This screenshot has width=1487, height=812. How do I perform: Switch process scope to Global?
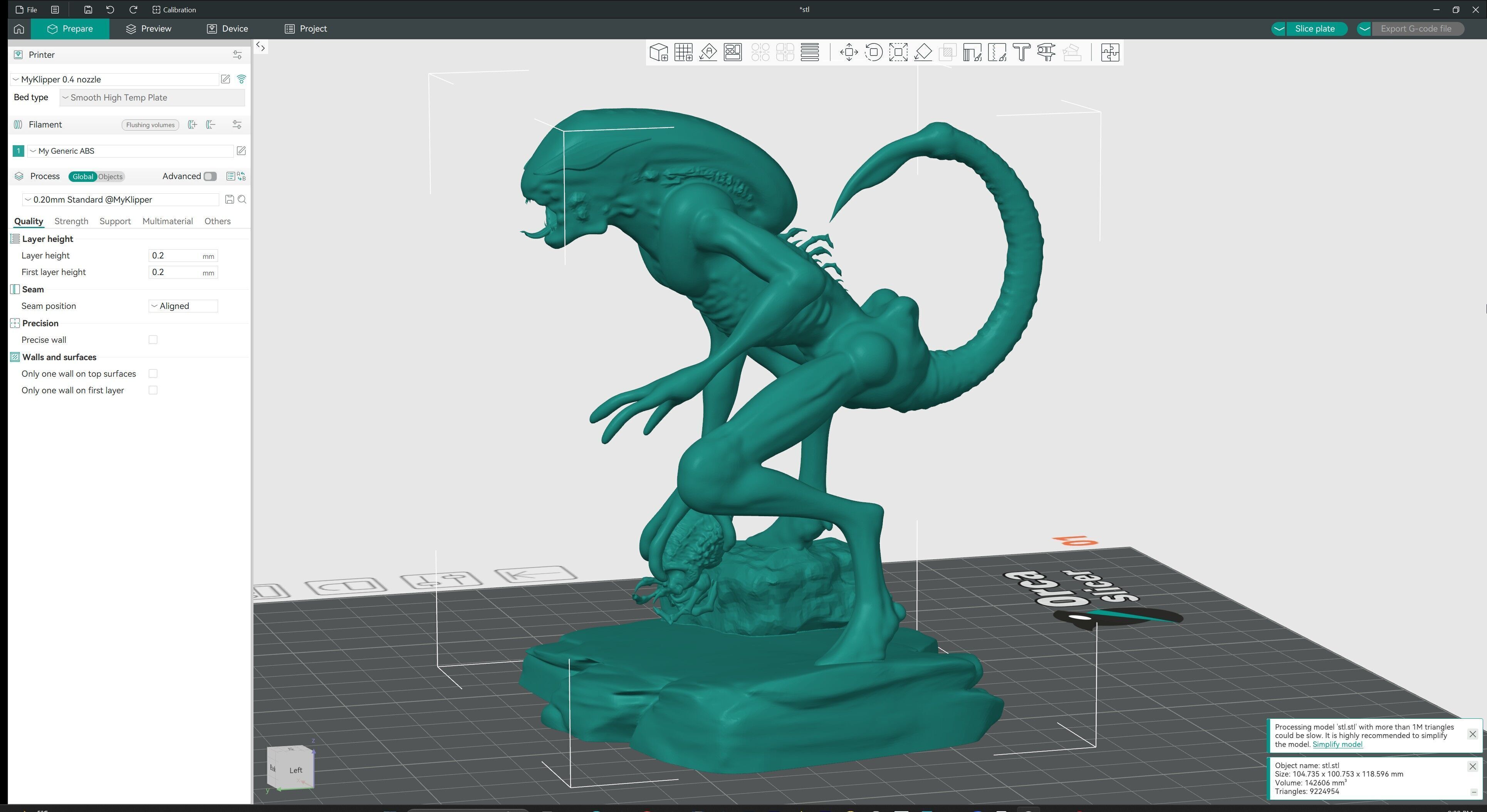[x=82, y=176]
